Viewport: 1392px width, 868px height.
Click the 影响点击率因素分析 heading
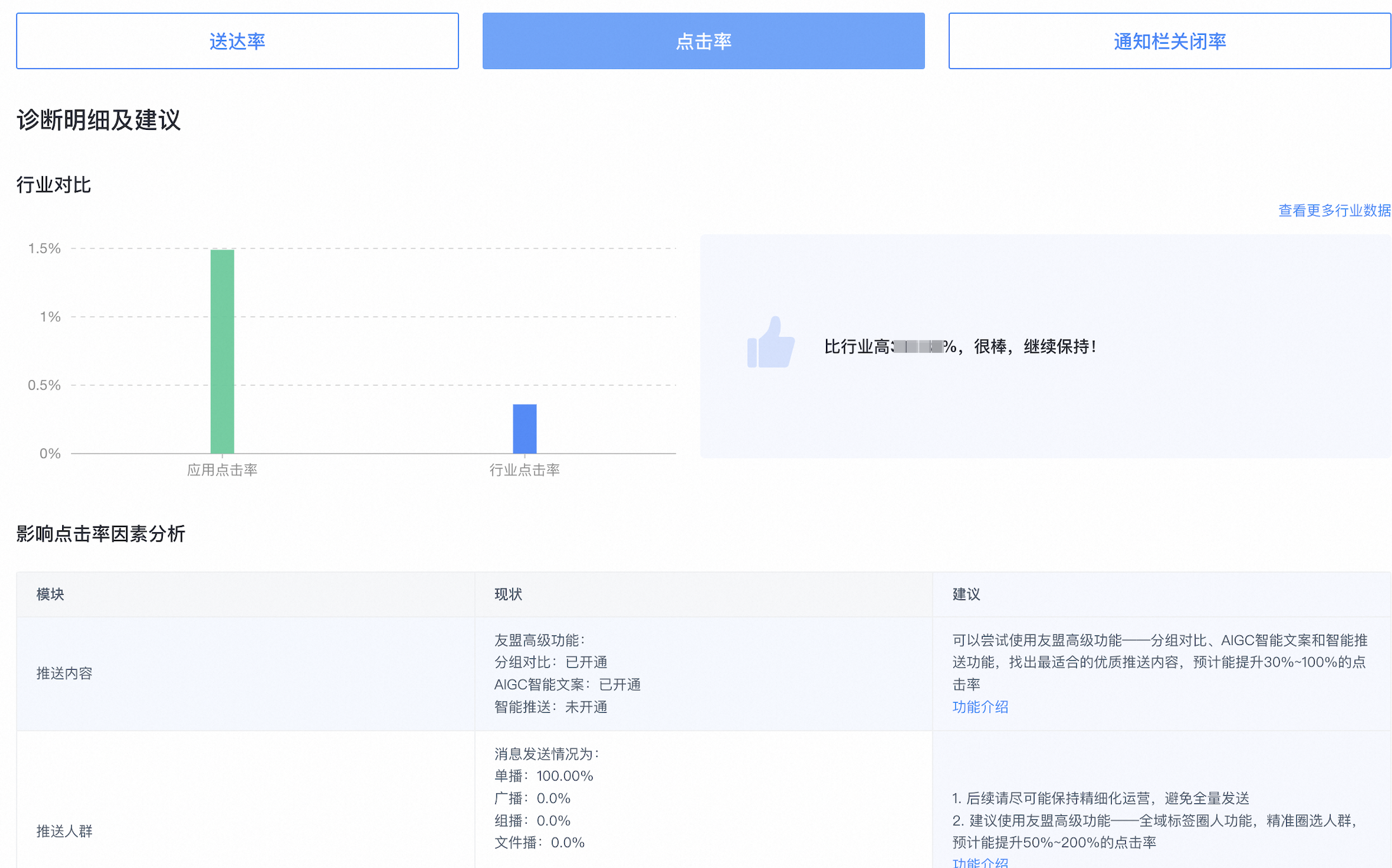tap(101, 534)
